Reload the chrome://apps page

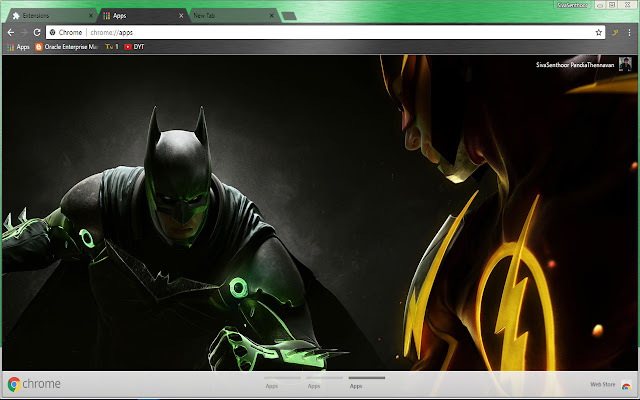(37, 32)
